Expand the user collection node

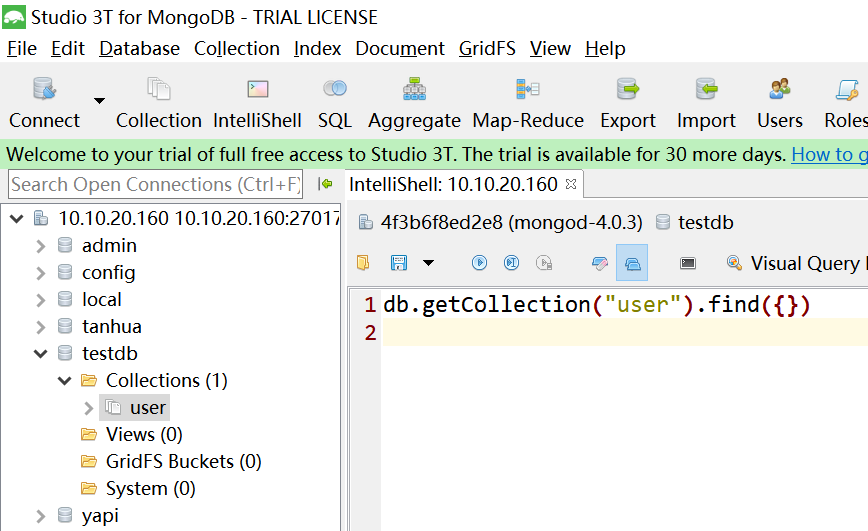(89, 408)
